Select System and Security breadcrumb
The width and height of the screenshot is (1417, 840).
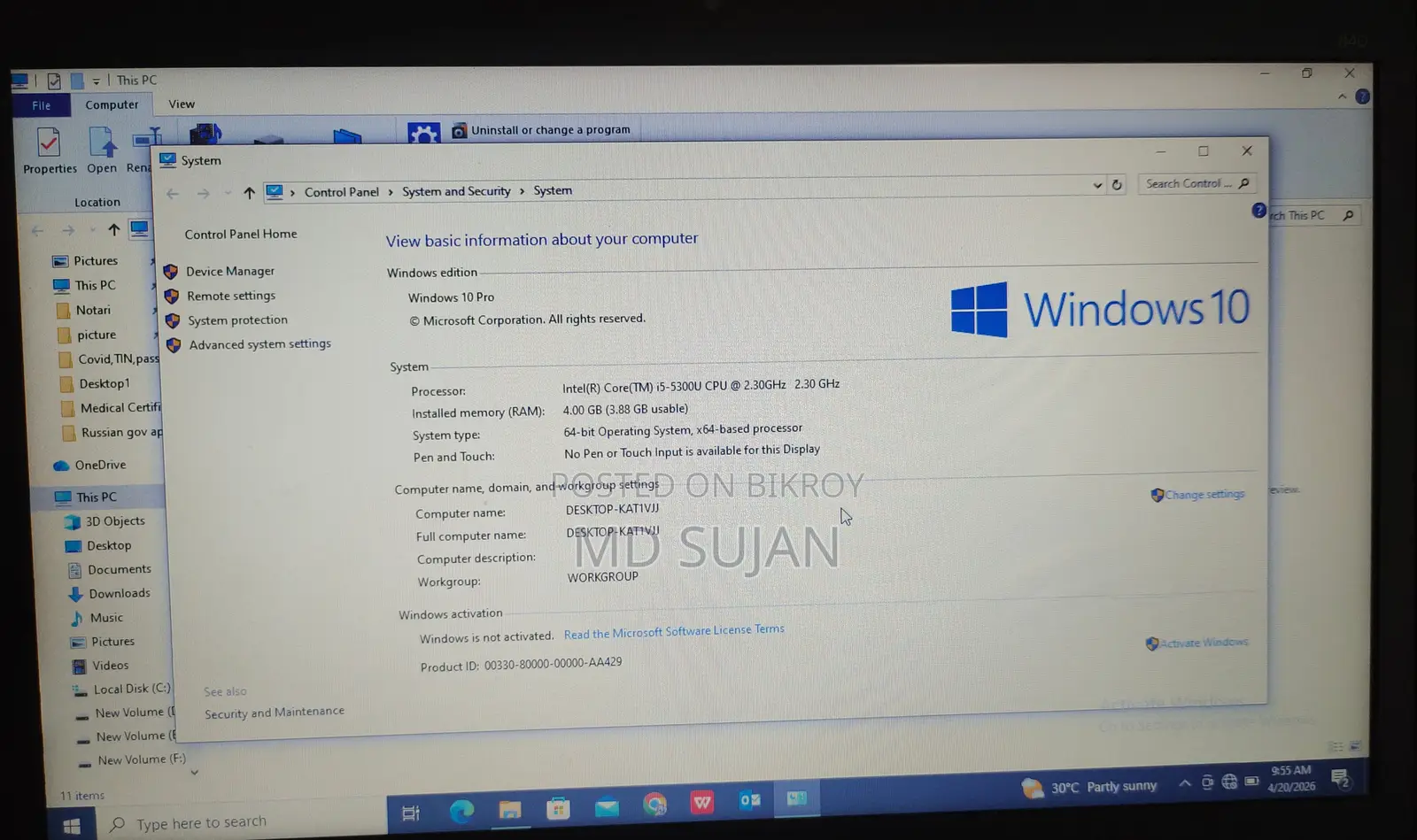pyautogui.click(x=456, y=191)
